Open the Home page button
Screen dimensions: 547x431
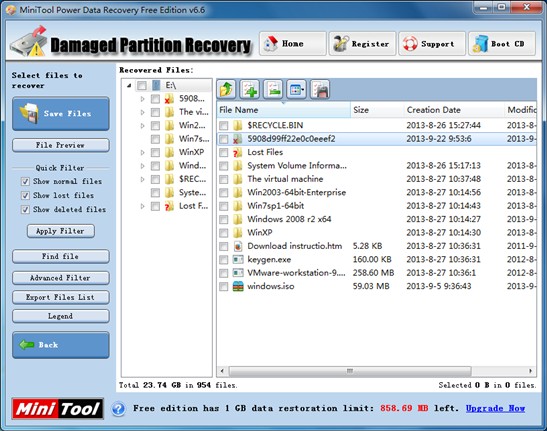tap(293, 44)
